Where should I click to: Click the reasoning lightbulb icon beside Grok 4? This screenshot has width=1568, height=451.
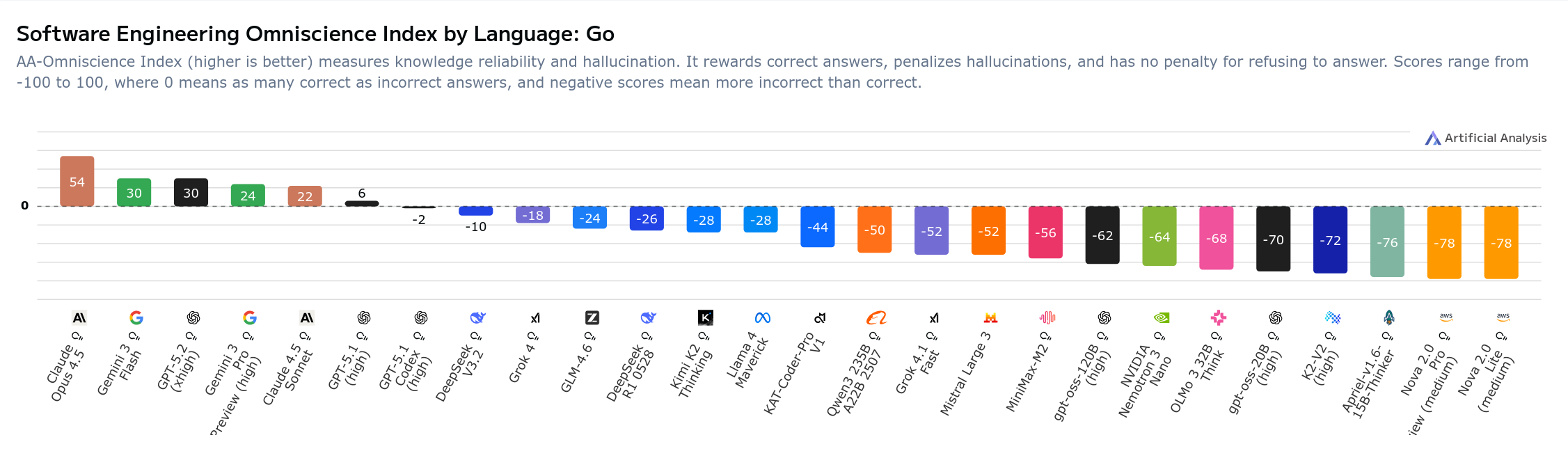tap(532, 336)
